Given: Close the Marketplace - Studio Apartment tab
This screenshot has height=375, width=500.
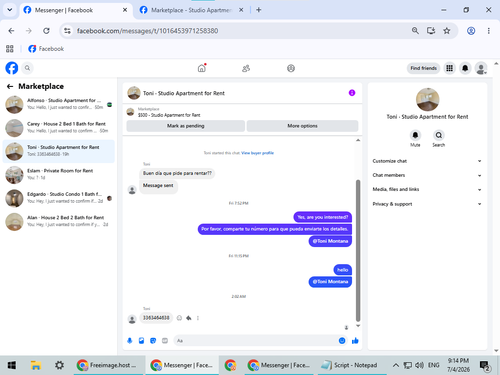Looking at the screenshot, I should coord(241,10).
